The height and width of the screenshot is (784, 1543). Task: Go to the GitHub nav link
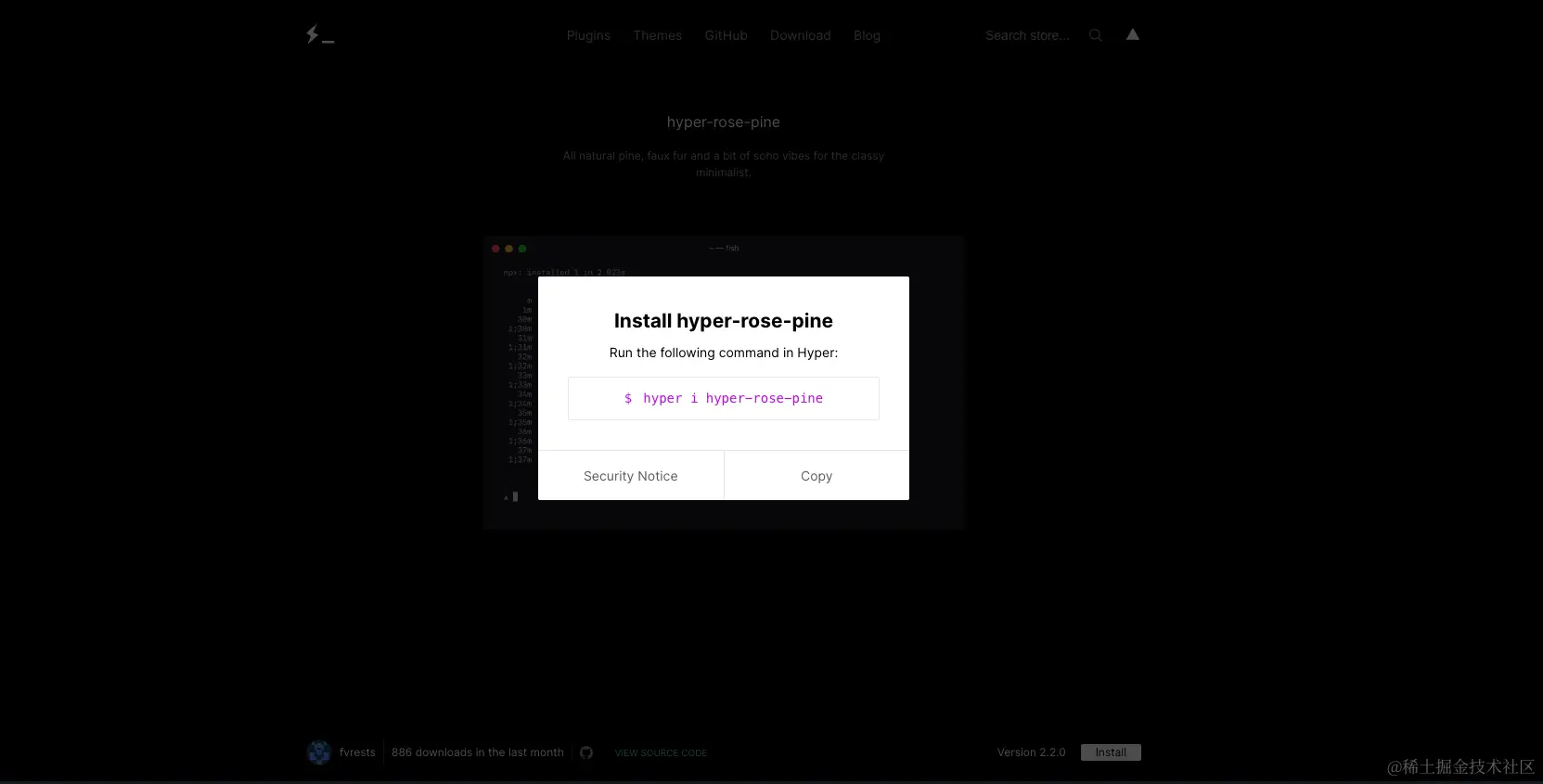click(726, 35)
